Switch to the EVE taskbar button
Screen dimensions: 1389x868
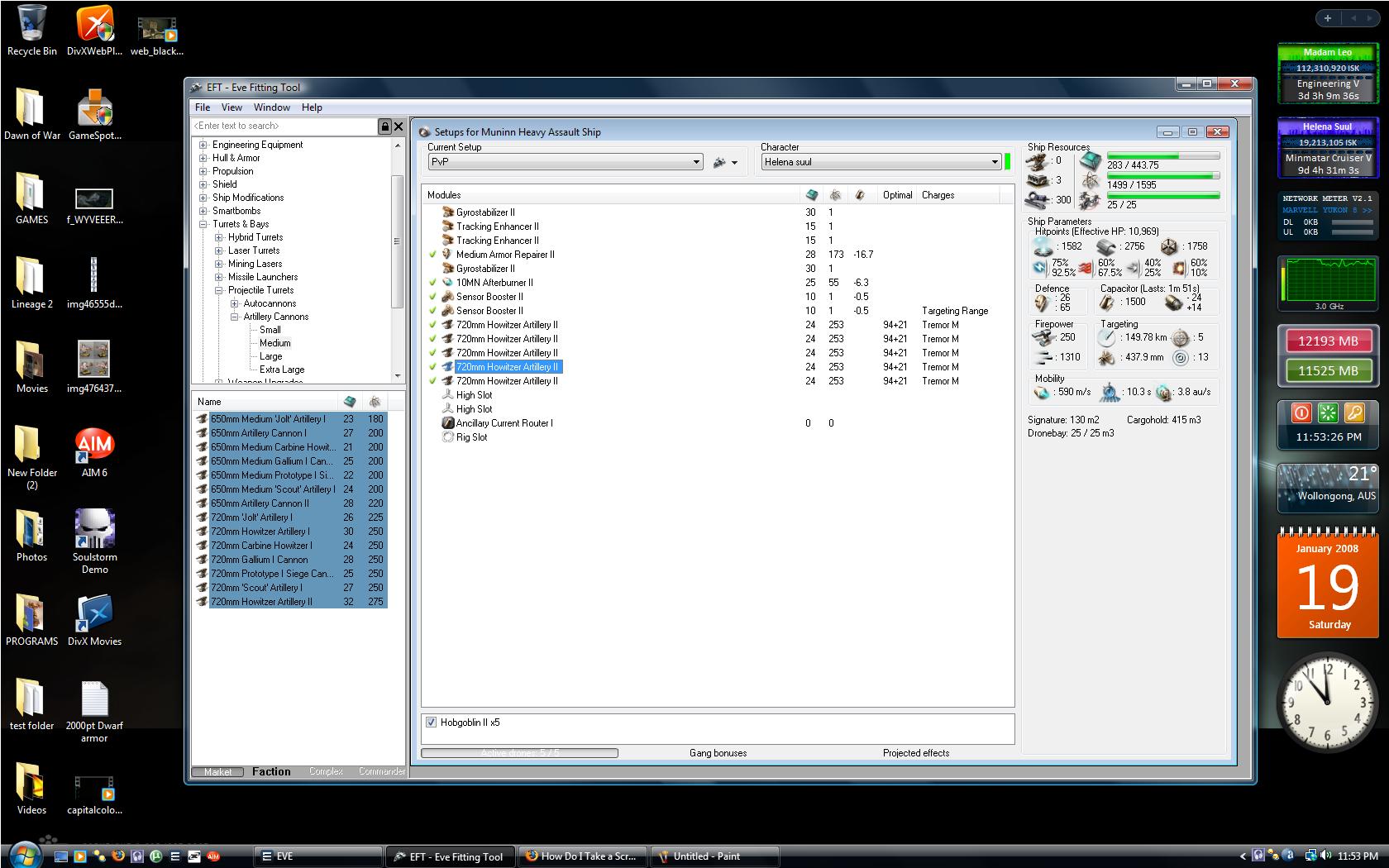(x=318, y=856)
